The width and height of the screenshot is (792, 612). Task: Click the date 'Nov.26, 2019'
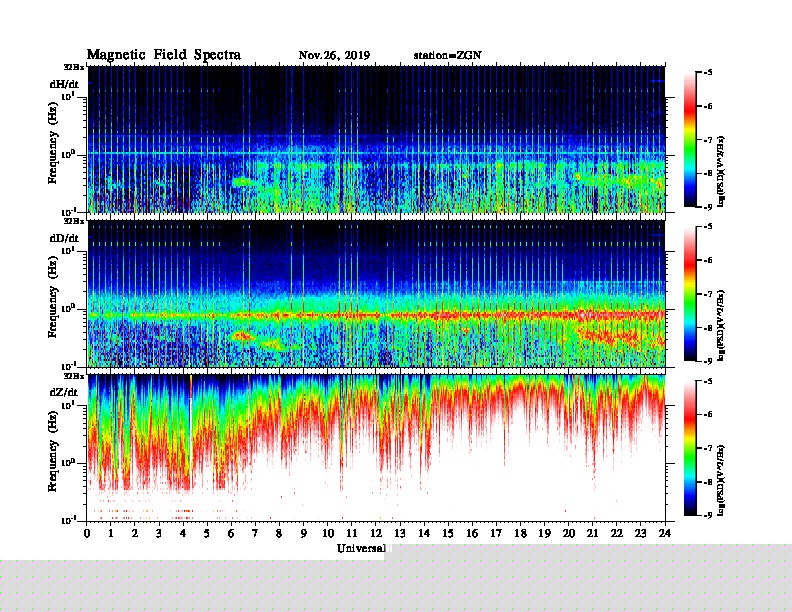[x=334, y=56]
